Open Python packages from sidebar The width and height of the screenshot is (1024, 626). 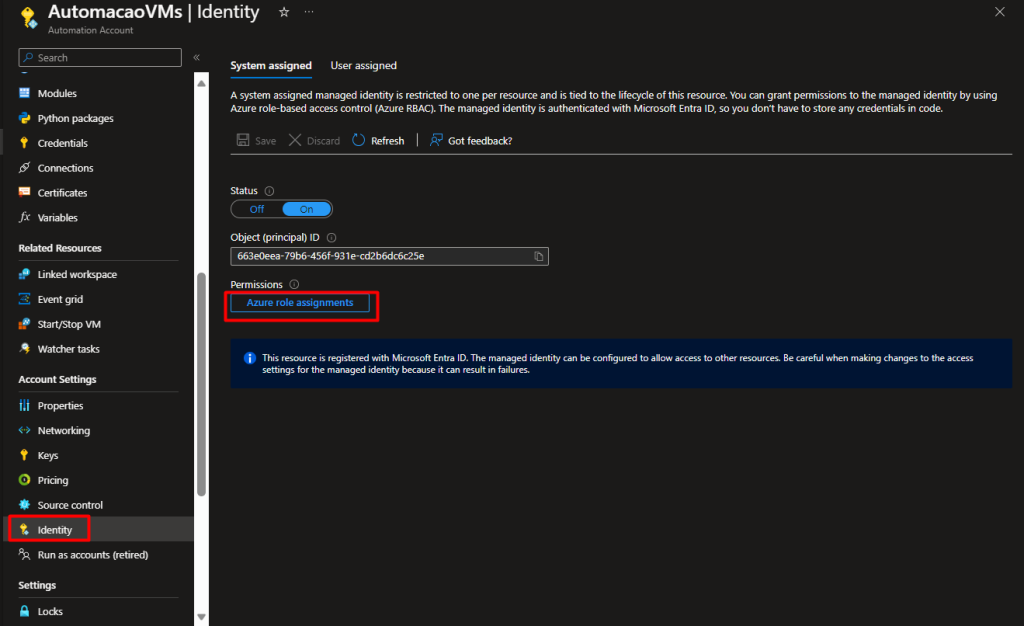(x=75, y=118)
